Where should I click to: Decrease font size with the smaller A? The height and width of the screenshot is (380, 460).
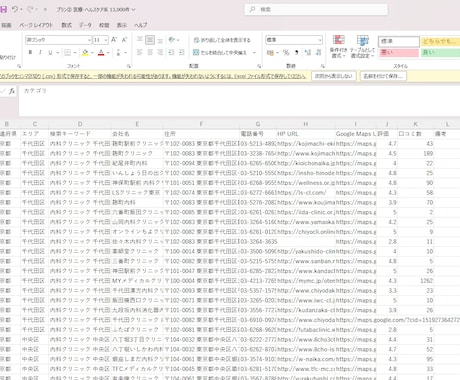coord(124,40)
